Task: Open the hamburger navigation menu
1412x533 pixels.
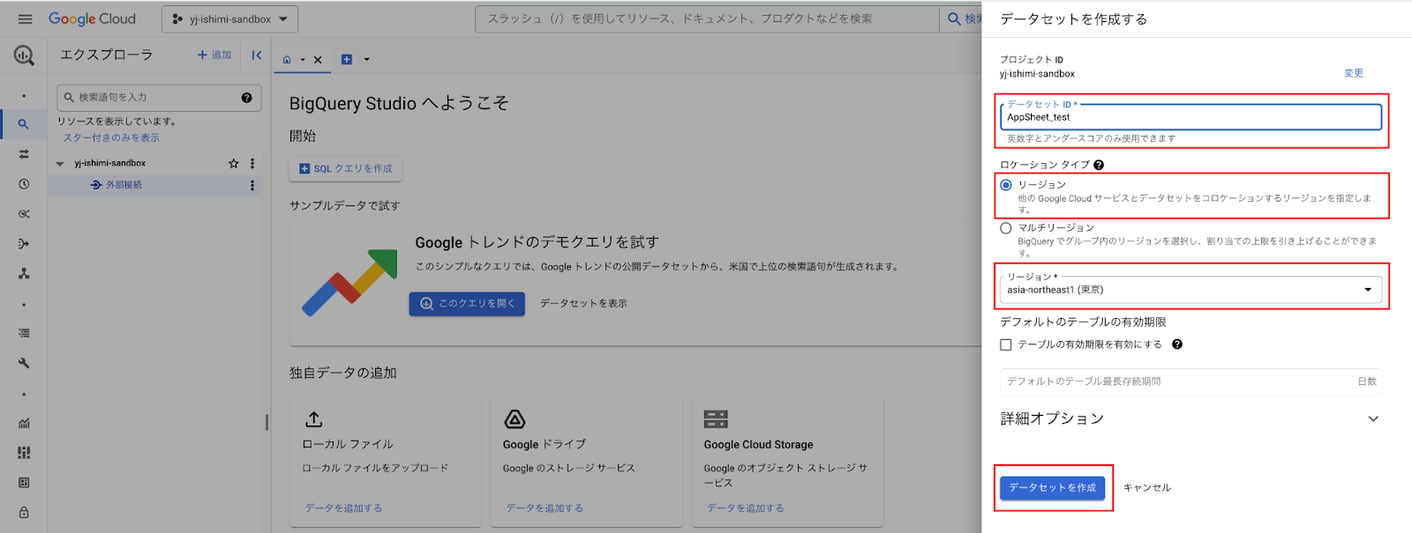Action: tap(25, 19)
